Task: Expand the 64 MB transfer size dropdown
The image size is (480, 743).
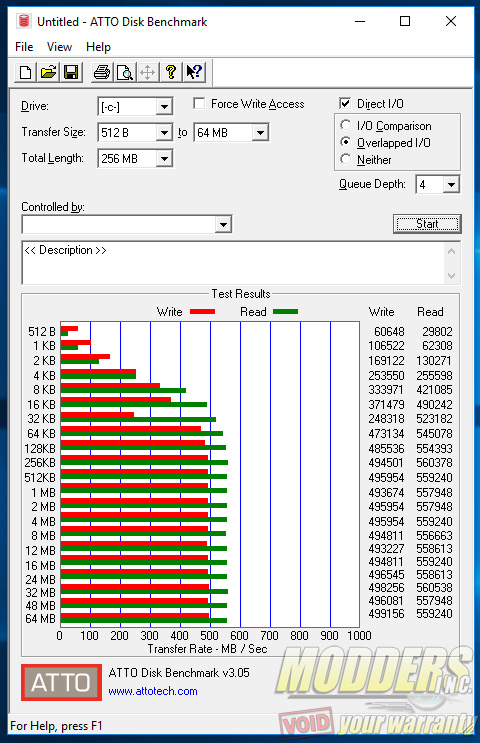Action: pos(260,133)
